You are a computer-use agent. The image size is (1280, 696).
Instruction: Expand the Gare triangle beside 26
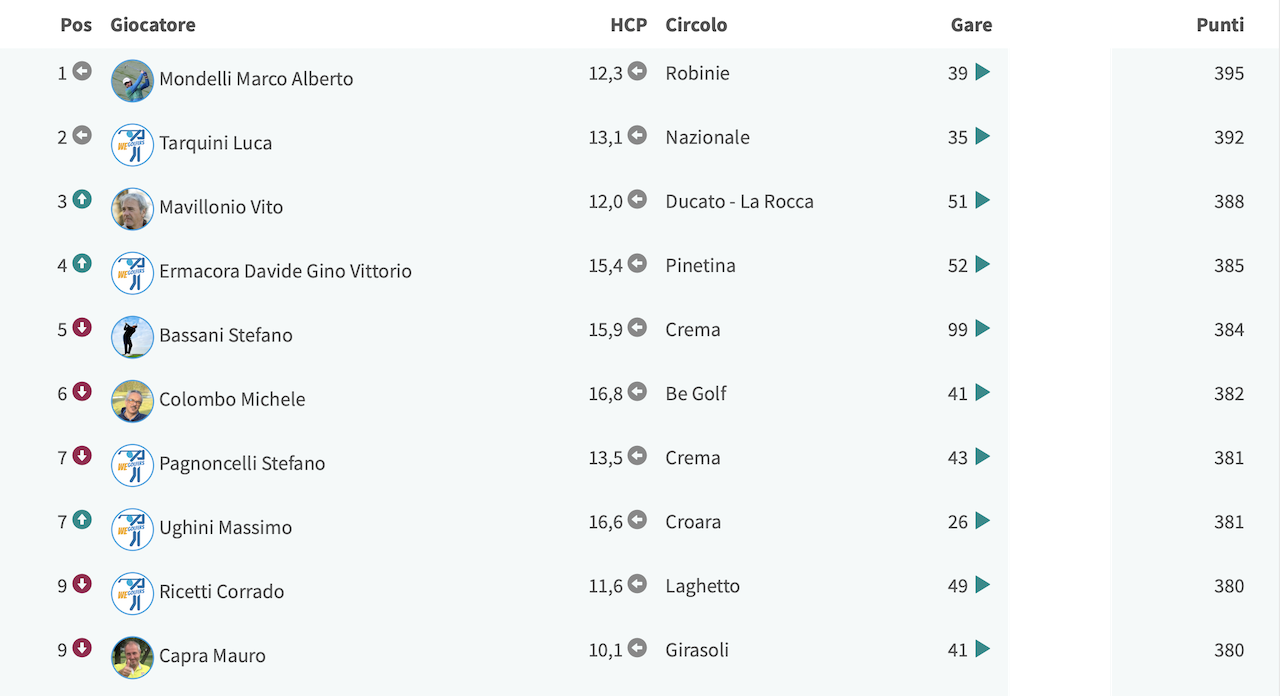tap(982, 520)
